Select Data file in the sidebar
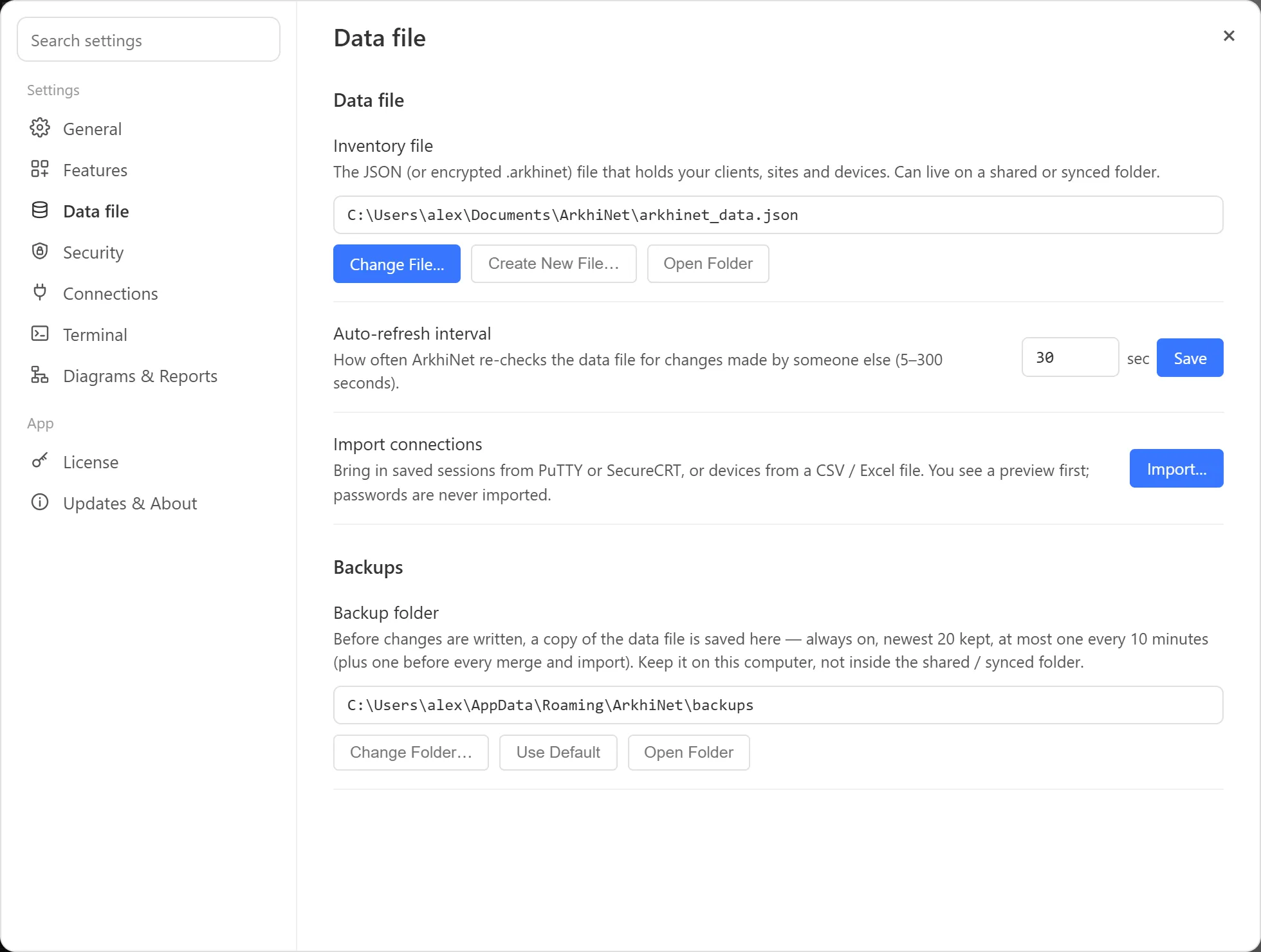The height and width of the screenshot is (952, 1261). point(149,211)
